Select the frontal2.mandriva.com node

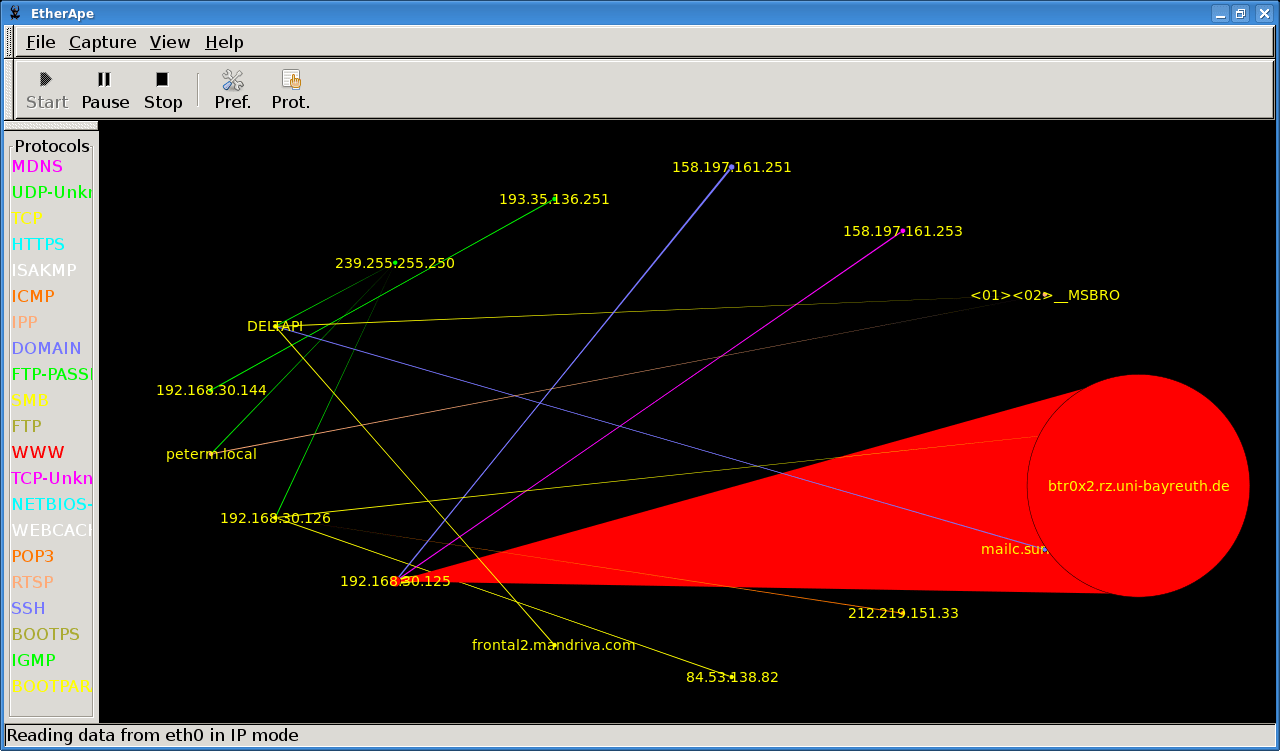(553, 645)
